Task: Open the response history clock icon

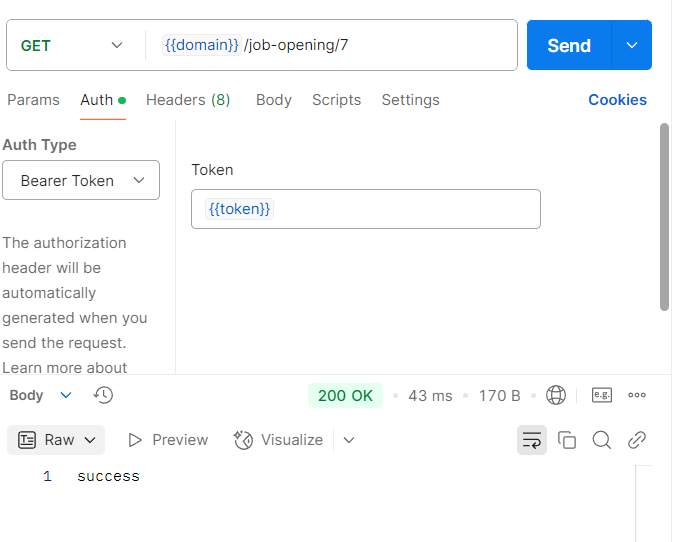Action: (103, 395)
